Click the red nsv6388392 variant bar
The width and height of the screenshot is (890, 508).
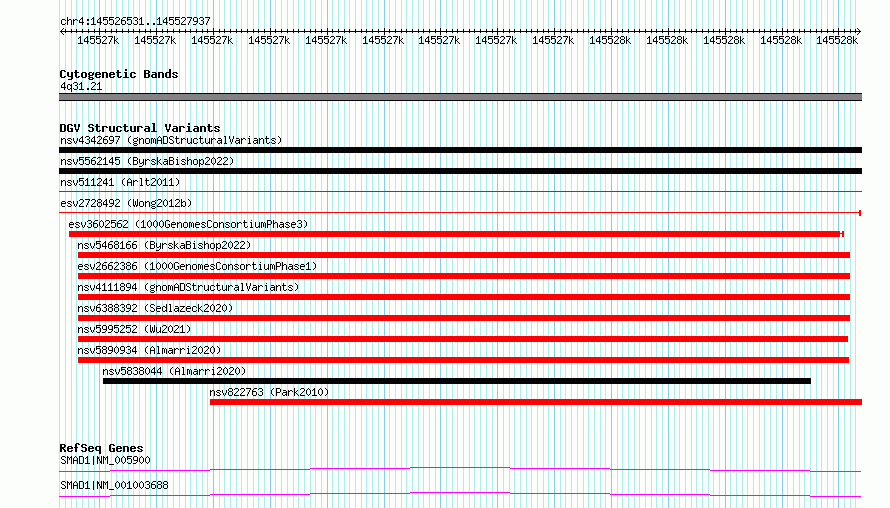click(x=464, y=318)
